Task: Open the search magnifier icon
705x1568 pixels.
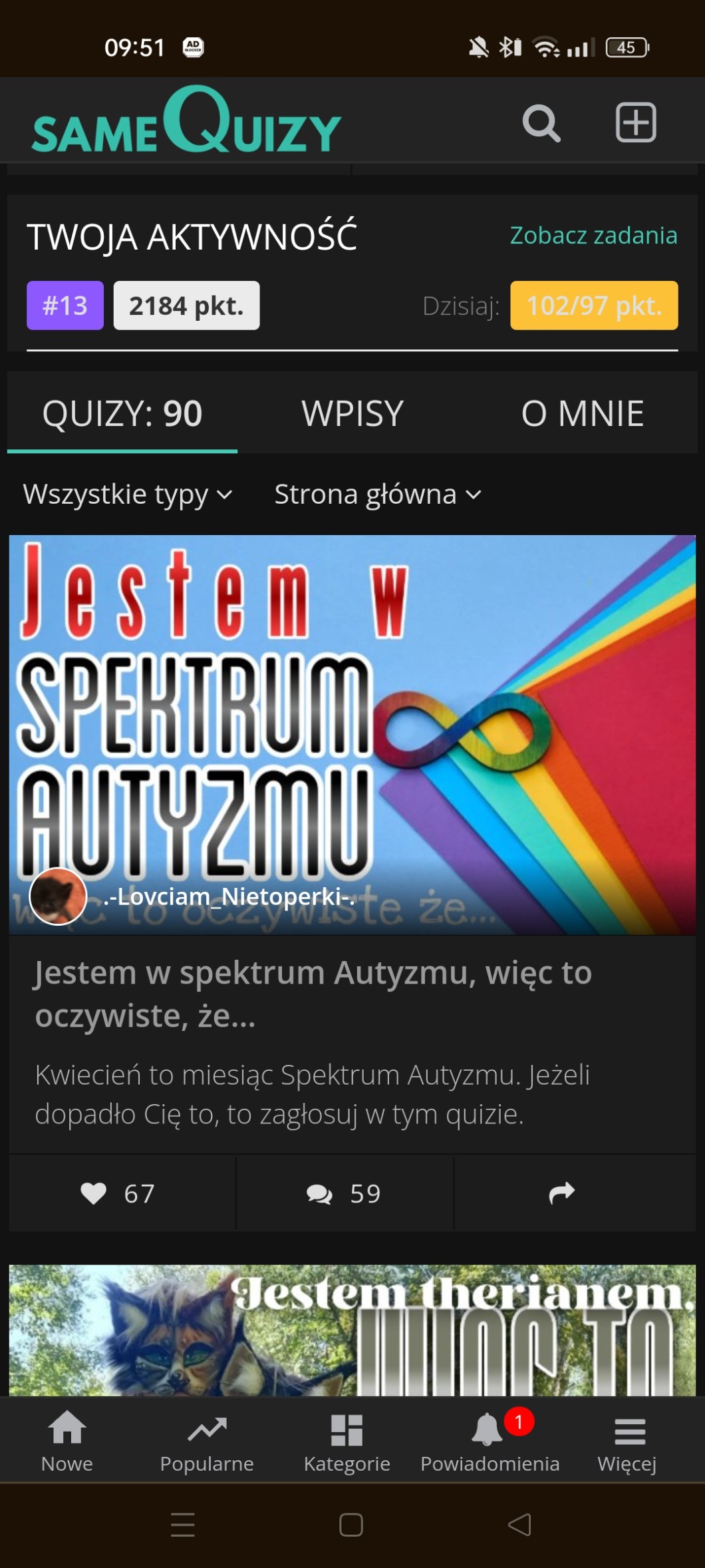Action: click(x=541, y=123)
